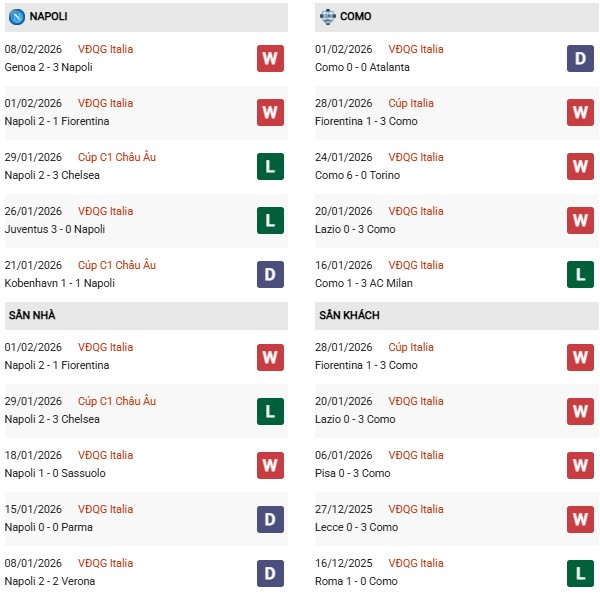
Task: Select Lazio 0 - 3 Como in Como's recent matches
Action: [x=357, y=229]
